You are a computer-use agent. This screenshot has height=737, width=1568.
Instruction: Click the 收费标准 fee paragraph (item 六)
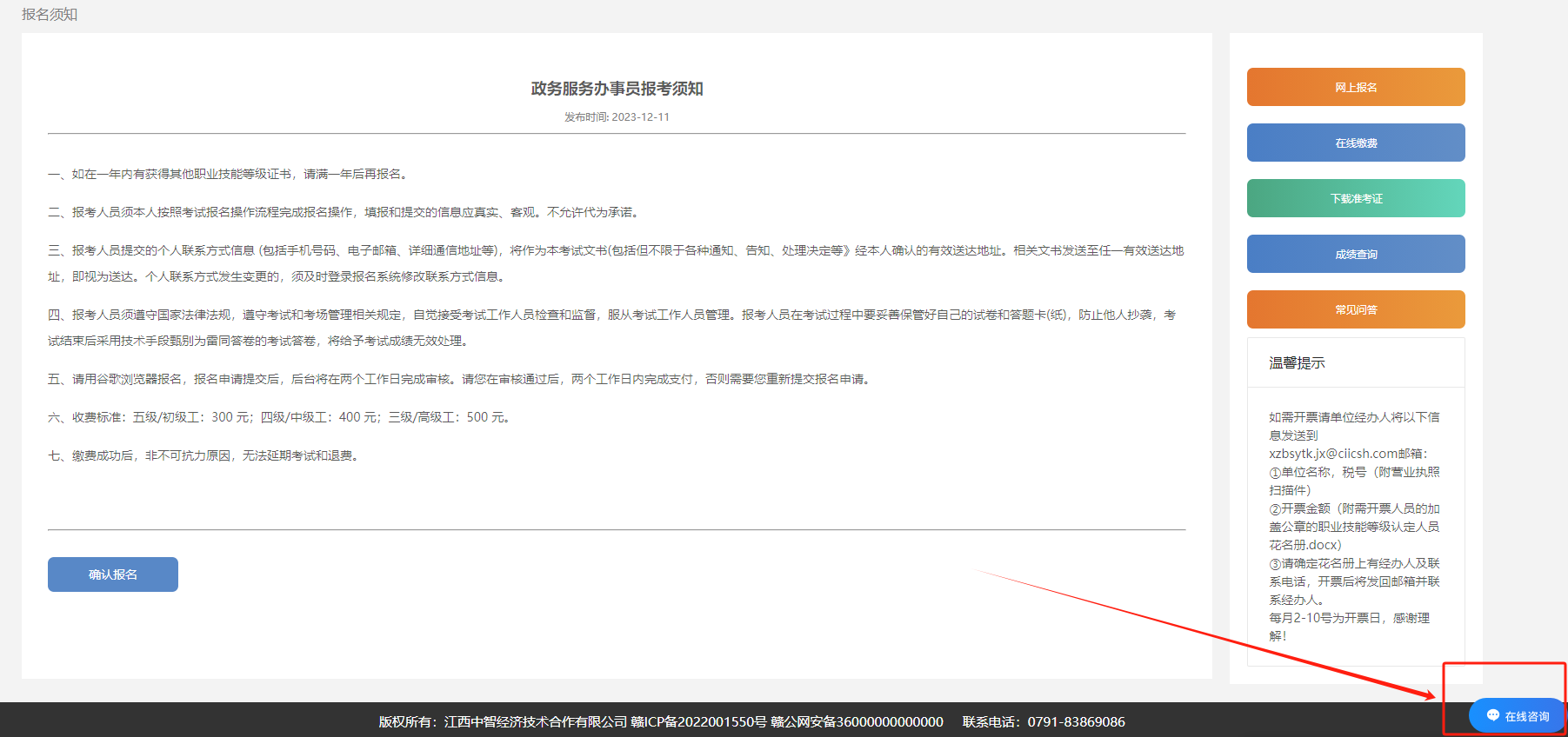click(278, 417)
